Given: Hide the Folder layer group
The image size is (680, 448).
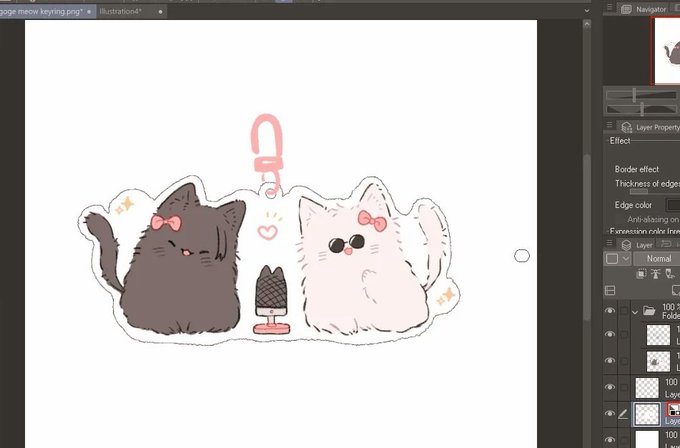Looking at the screenshot, I should [610, 311].
